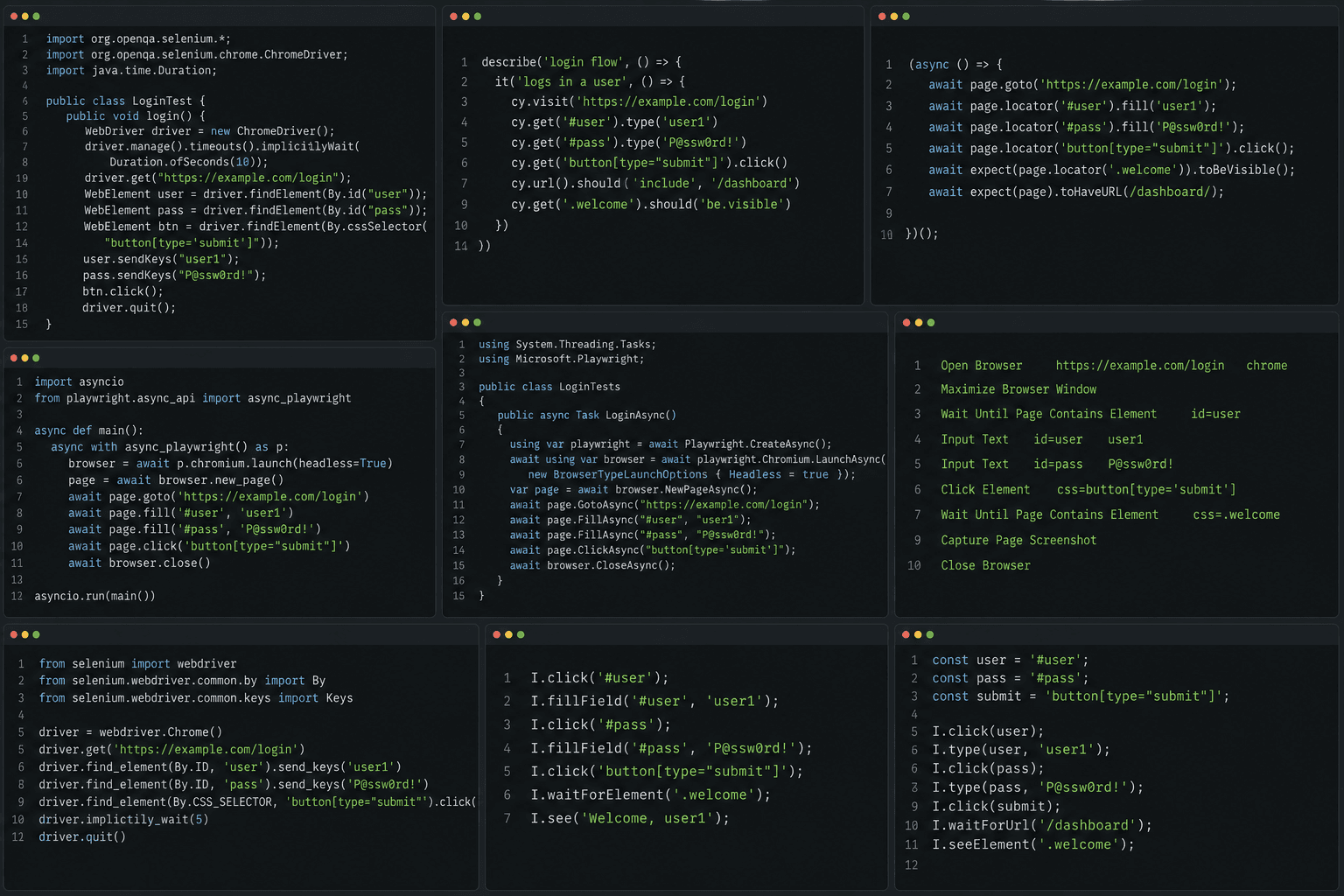Click the 'await page.locator('#user').fill('user1');' line
Viewport: 1344px width, 896px height.
[1072, 106]
